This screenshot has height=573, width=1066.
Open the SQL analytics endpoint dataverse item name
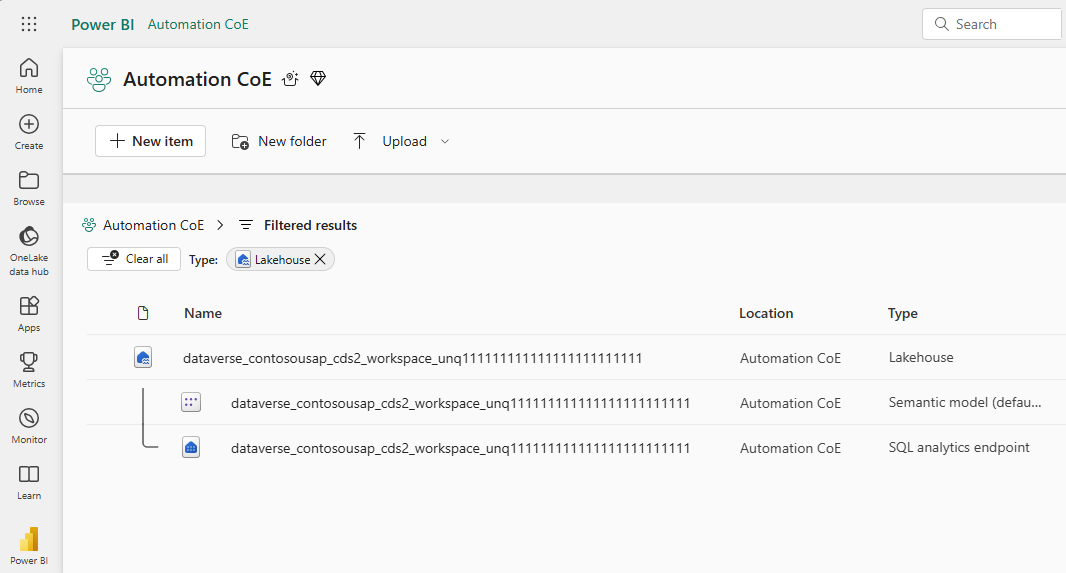(x=460, y=448)
